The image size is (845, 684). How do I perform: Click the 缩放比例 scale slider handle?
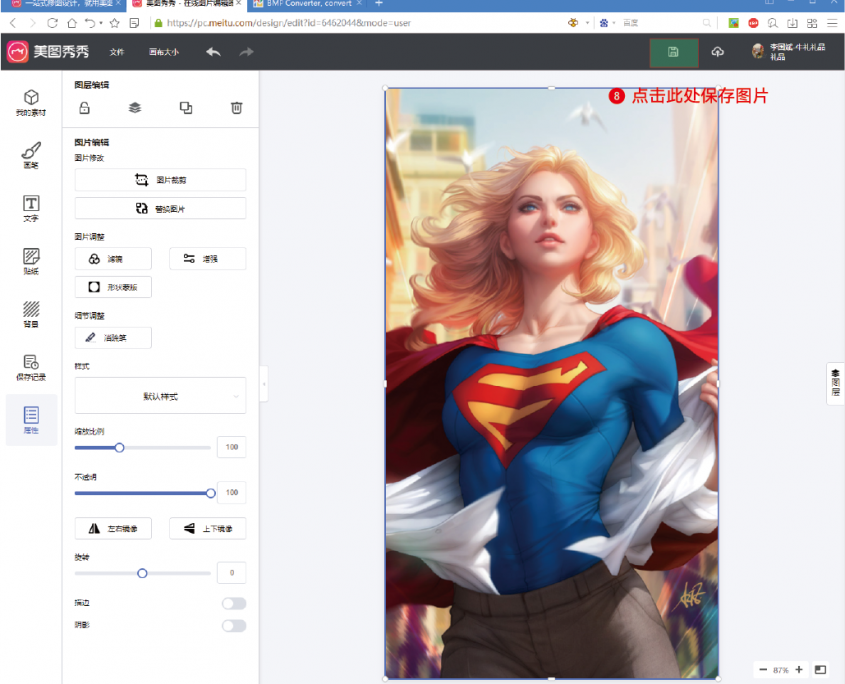[x=120, y=447]
